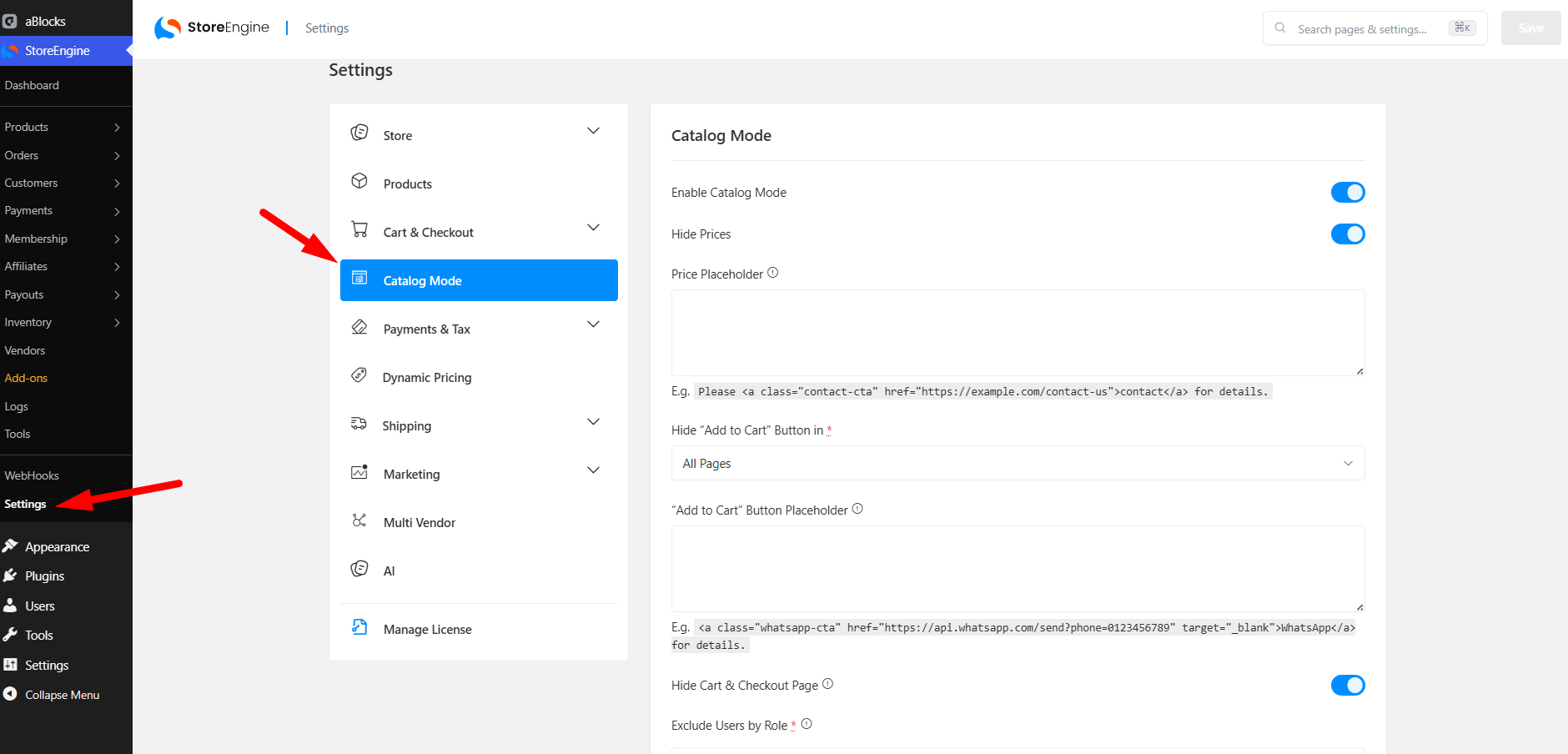The width and height of the screenshot is (1568, 754).
Task: Toggle Hide Cart & Checkout Page switch
Action: pos(1348,686)
